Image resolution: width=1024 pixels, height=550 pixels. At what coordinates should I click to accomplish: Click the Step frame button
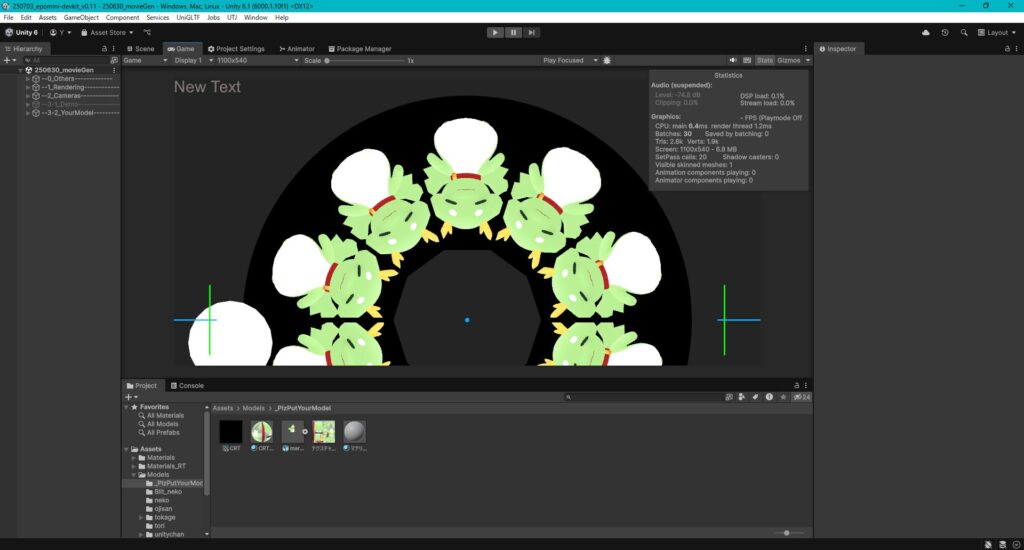(x=532, y=33)
